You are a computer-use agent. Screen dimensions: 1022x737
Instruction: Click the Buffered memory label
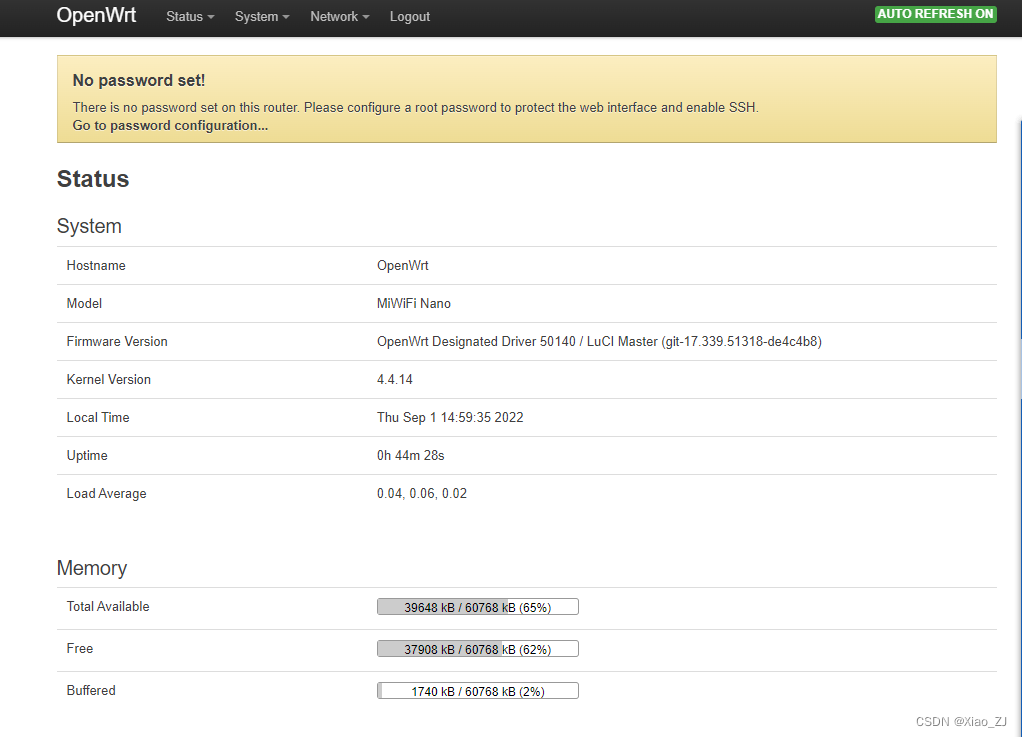[x=91, y=690]
